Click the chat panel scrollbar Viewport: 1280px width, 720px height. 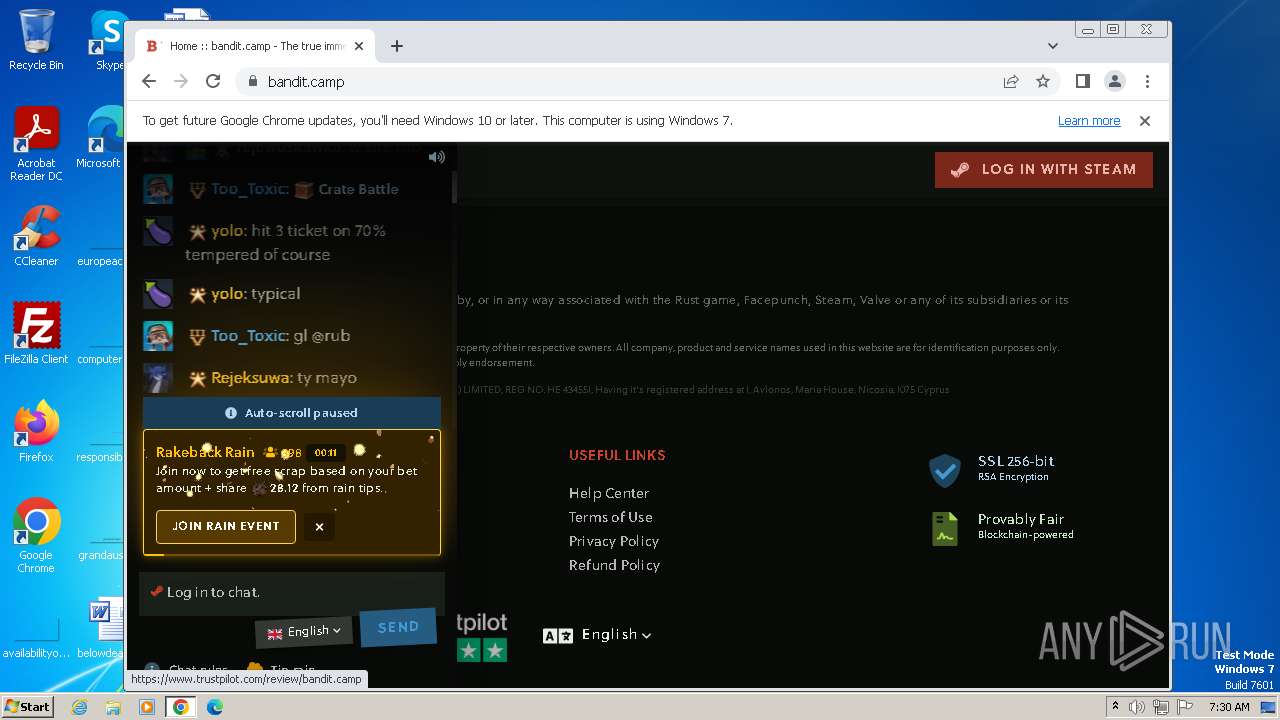[454, 188]
